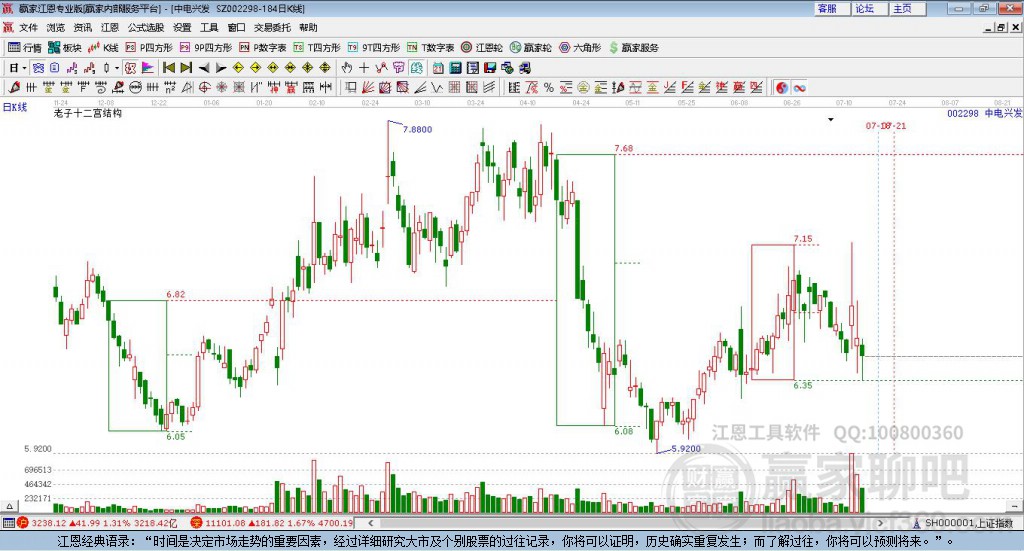Open the 行情 market quotes view
This screenshot has width=1024, height=551.
click(x=24, y=48)
